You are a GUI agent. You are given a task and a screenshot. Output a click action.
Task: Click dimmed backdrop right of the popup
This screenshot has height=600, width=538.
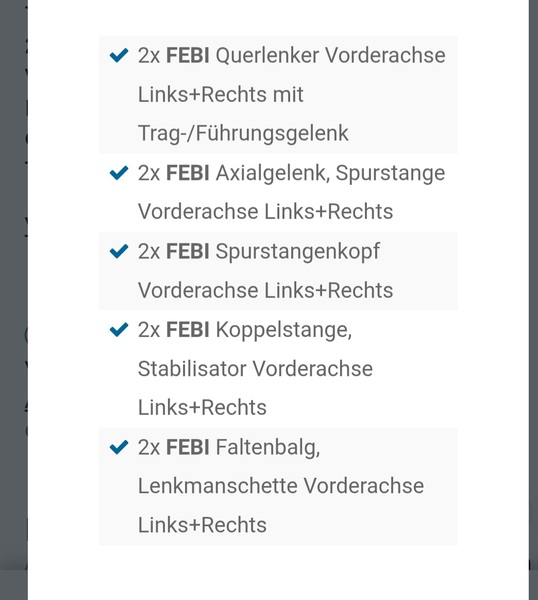533,300
